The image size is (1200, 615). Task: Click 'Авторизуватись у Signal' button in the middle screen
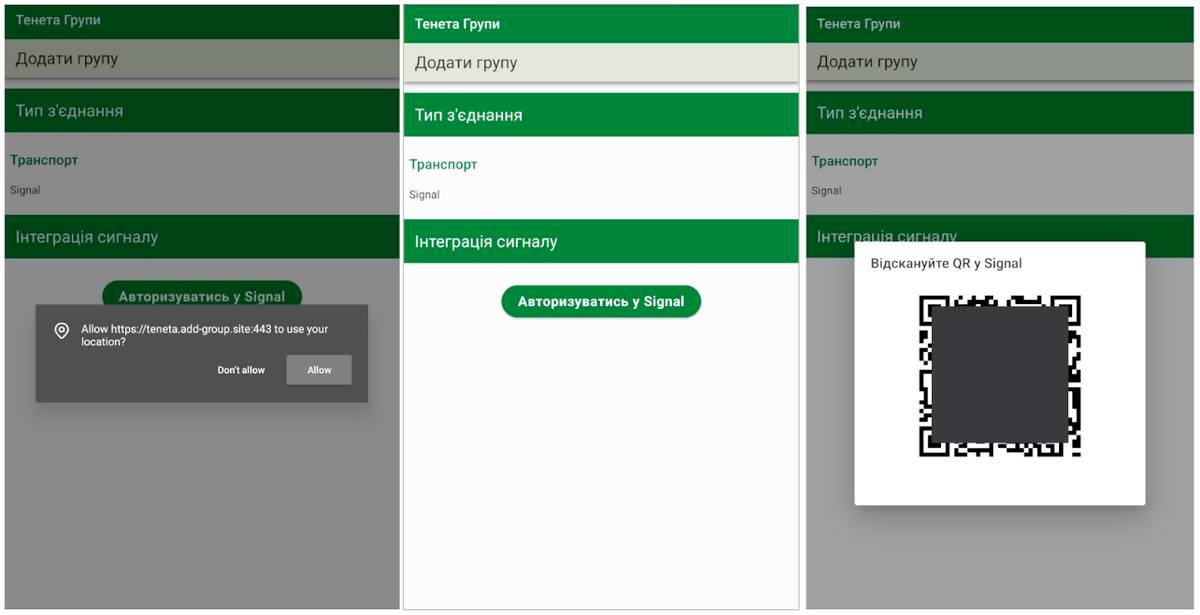click(601, 301)
